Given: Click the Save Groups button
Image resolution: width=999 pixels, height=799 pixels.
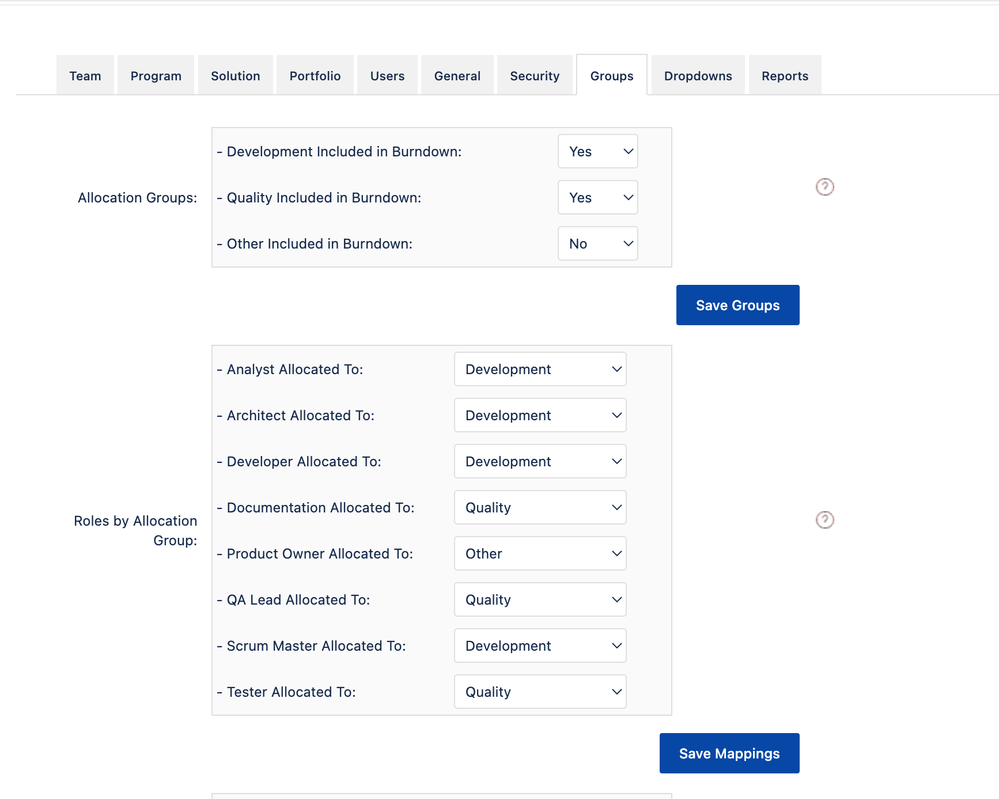Looking at the screenshot, I should point(738,305).
